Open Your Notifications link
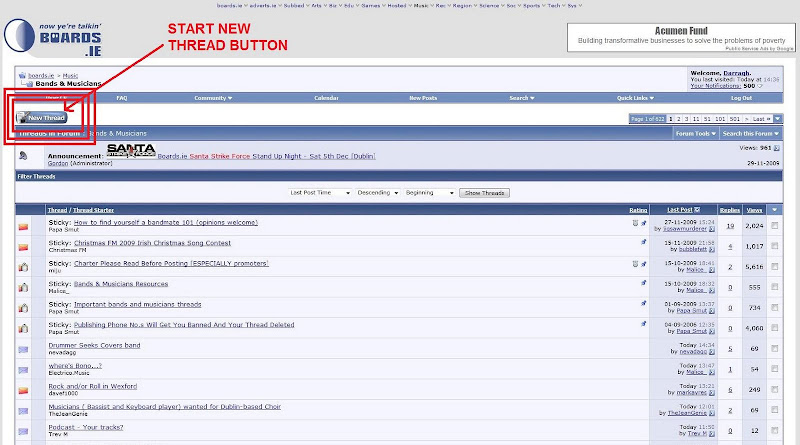The width and height of the screenshot is (800, 445). pos(715,86)
